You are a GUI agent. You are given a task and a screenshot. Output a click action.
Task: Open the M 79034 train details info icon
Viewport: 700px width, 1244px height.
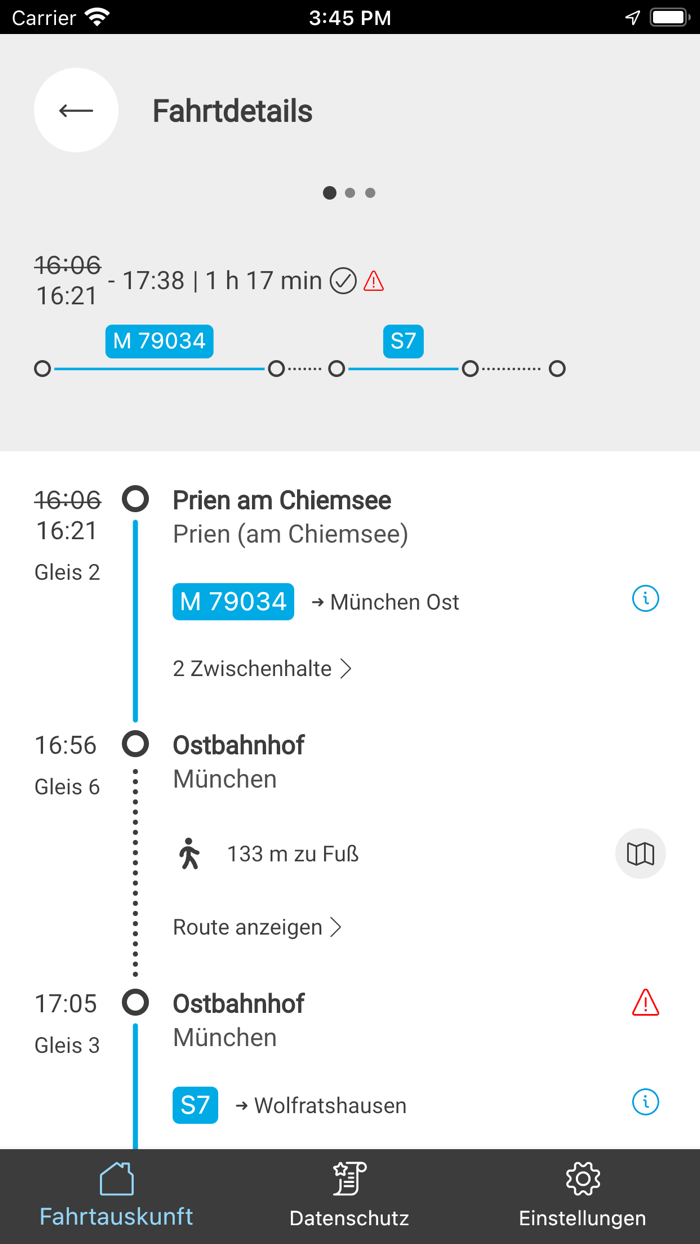point(646,598)
